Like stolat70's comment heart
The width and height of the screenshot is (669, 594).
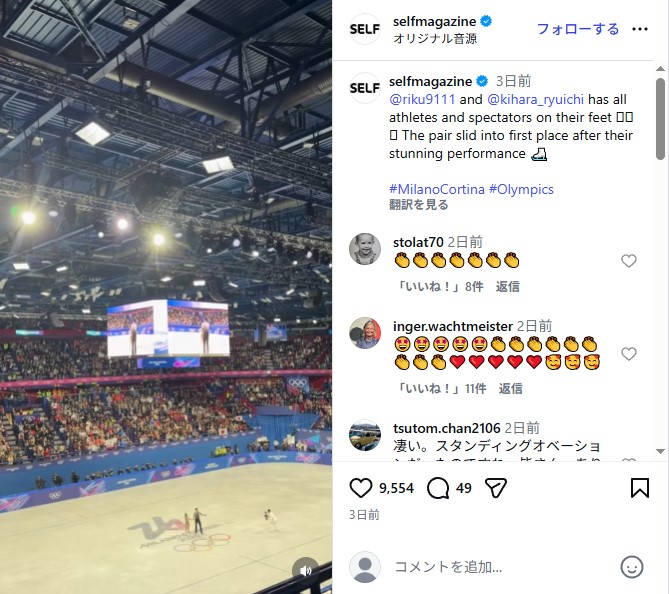coord(628,261)
